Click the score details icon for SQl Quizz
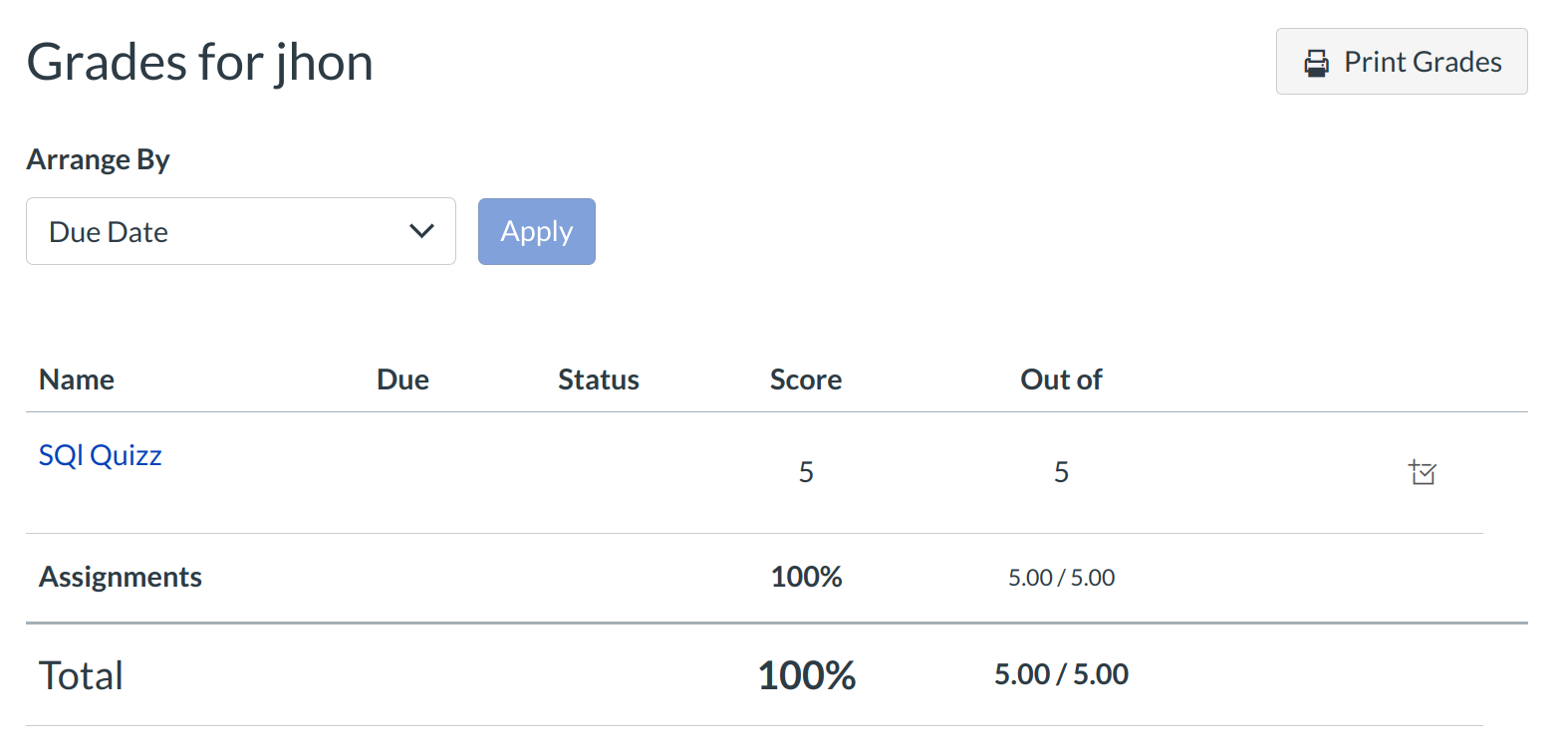 [1423, 472]
